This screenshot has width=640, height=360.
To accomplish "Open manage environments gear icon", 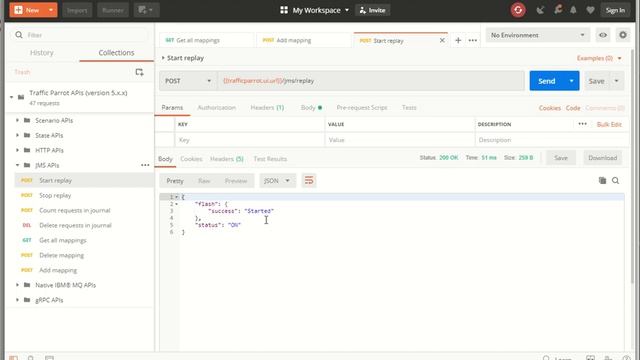I will [x=623, y=35].
